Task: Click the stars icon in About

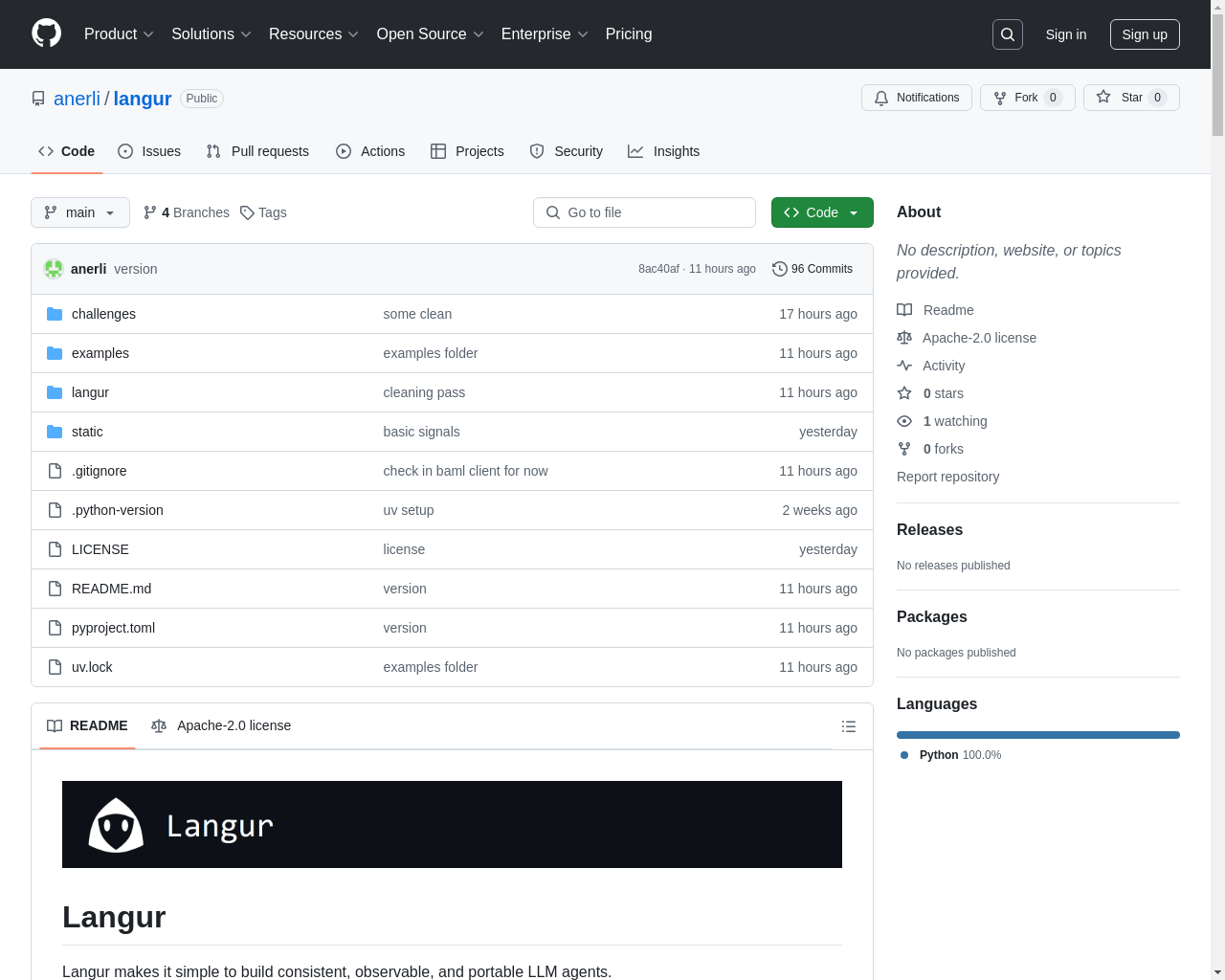Action: (x=904, y=393)
